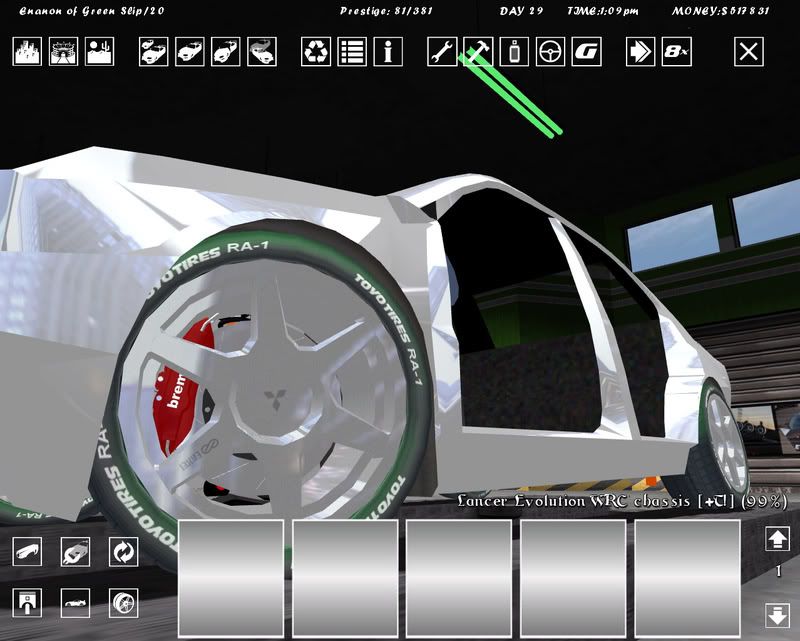
Task: Click the inventory page up arrow
Action: [778, 539]
